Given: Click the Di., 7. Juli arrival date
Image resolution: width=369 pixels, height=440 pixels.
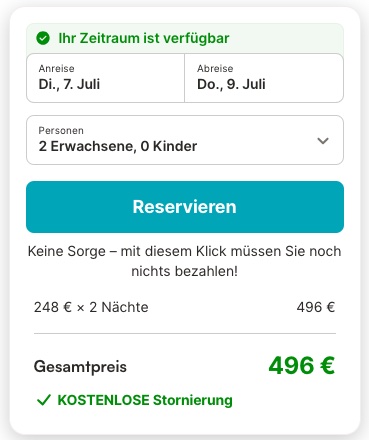Looking at the screenshot, I should click(69, 84).
